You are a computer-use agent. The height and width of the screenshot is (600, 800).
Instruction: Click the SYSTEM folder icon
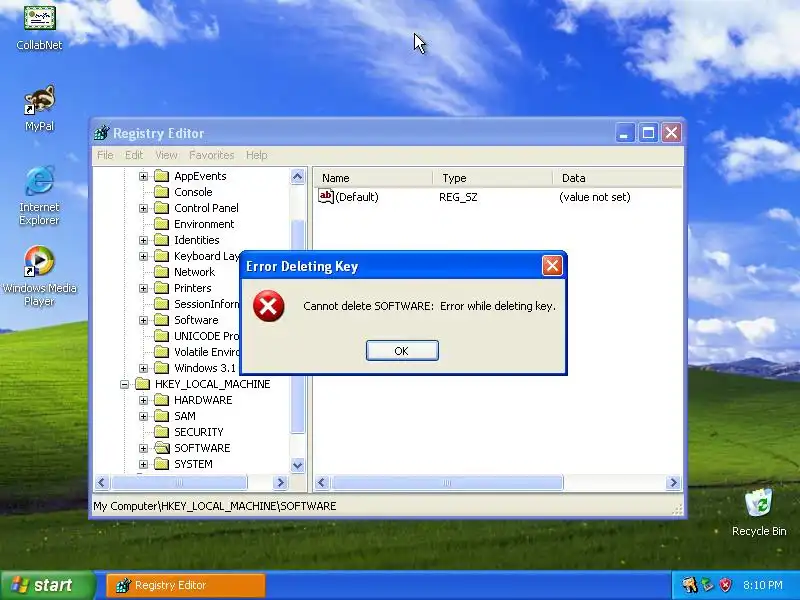coord(162,464)
